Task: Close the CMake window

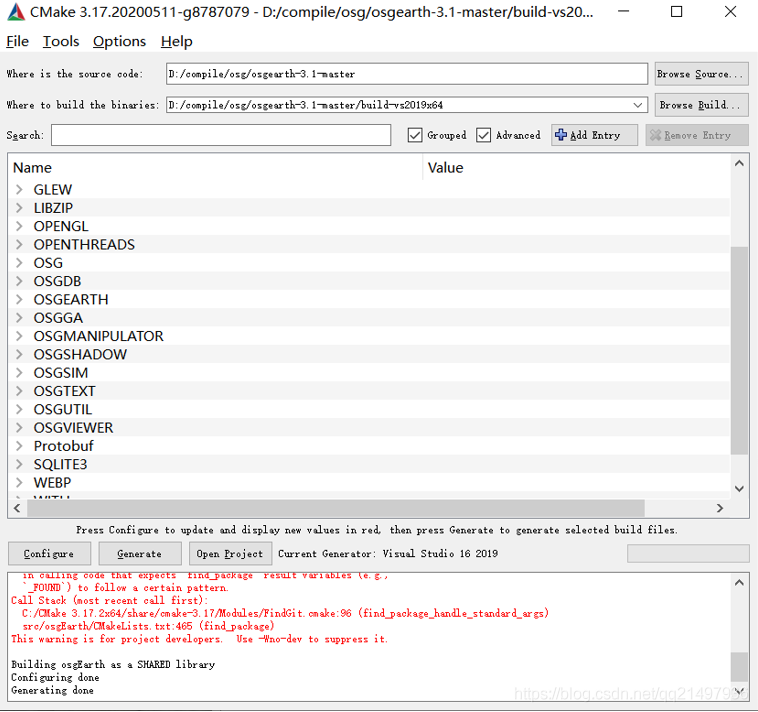Action: click(730, 12)
